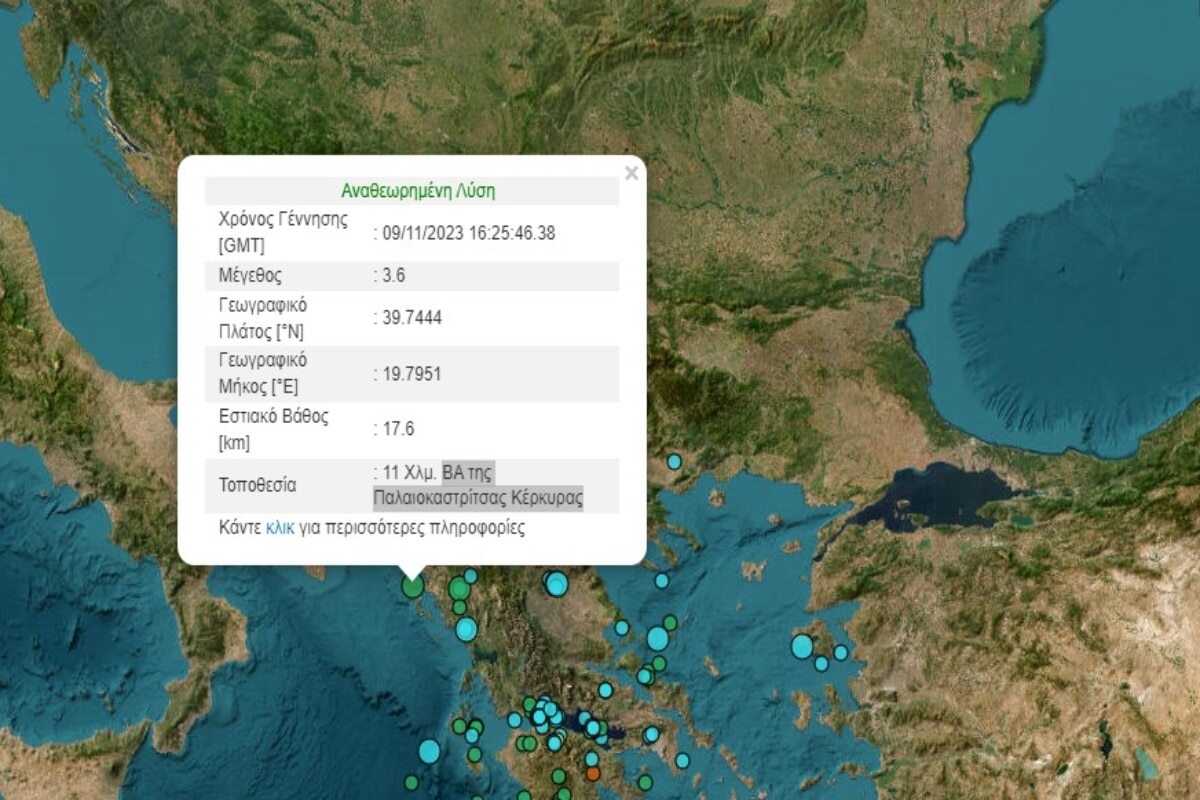Click the highlighted 'Παλαιοκαστρίτσας Κέρκυρας' location text
Screen dimensions: 1200x800
tap(478, 497)
